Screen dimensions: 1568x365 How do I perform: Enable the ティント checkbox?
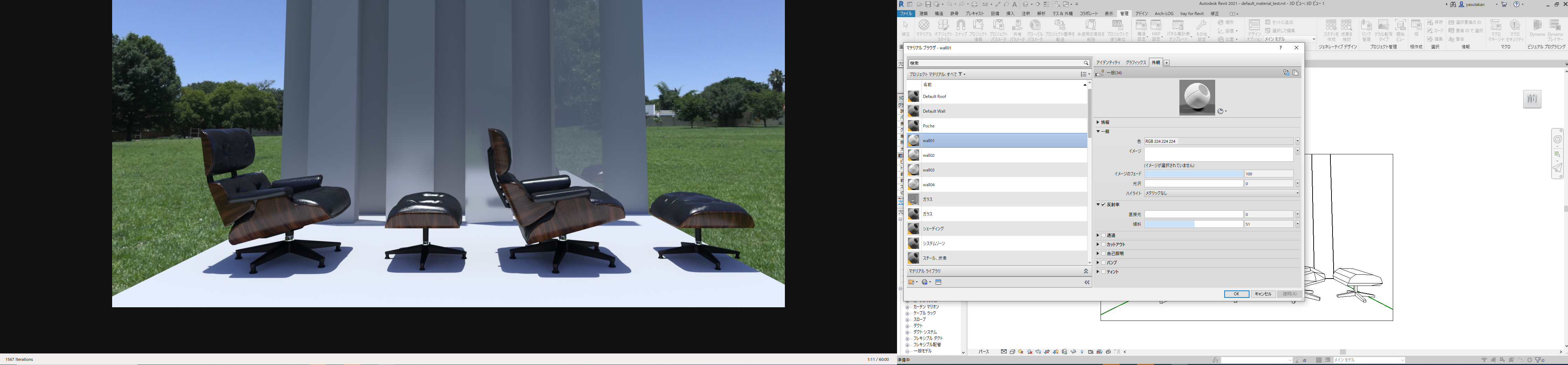point(1103,272)
